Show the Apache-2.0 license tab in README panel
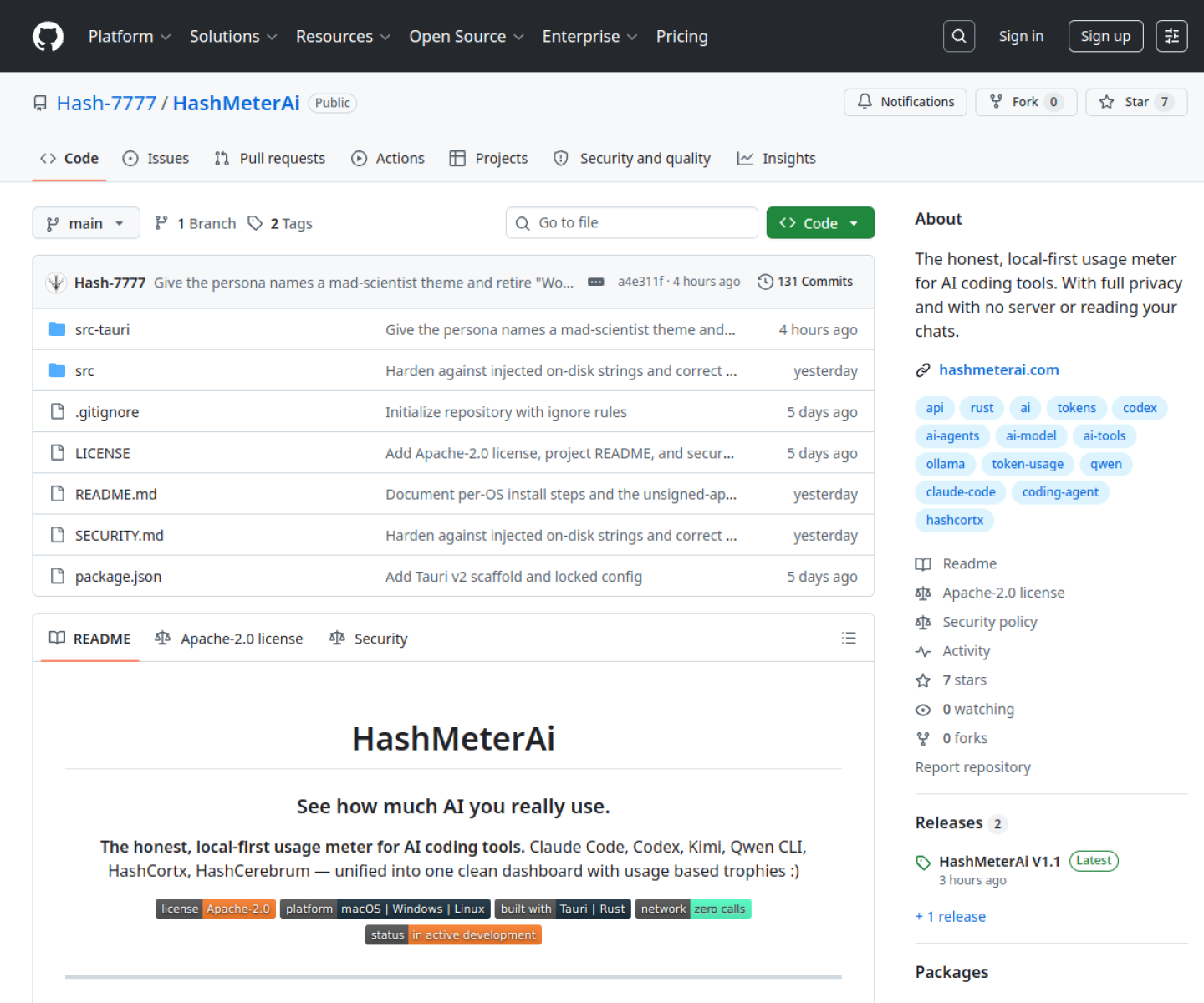Image resolution: width=1204 pixels, height=1003 pixels. (x=229, y=639)
